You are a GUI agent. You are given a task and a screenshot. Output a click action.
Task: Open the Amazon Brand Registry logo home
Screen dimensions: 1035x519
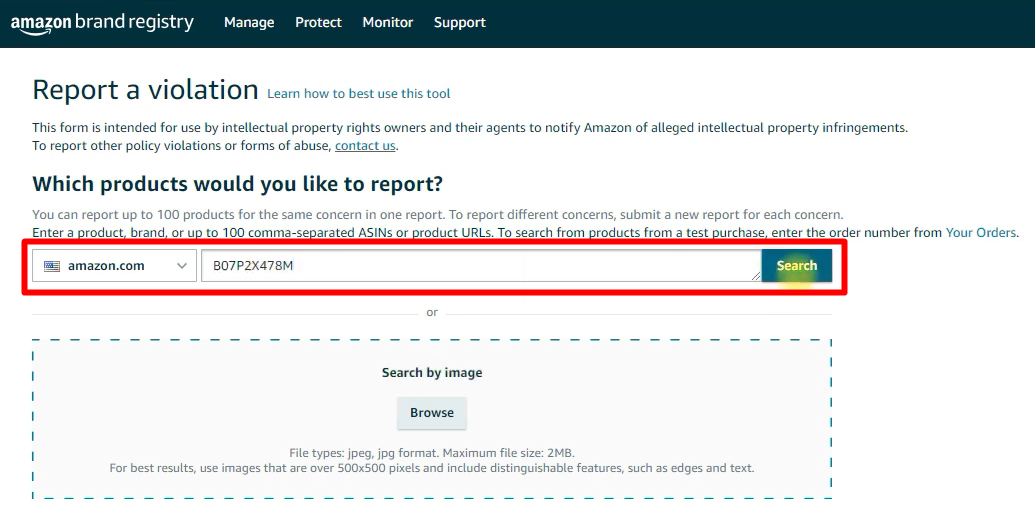click(x=102, y=23)
